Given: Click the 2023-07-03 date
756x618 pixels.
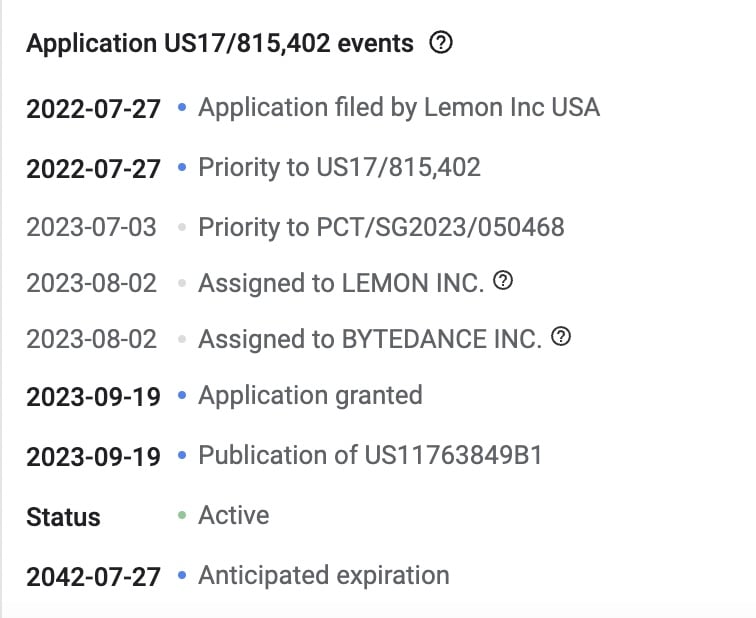Looking at the screenshot, I should pos(91,227).
